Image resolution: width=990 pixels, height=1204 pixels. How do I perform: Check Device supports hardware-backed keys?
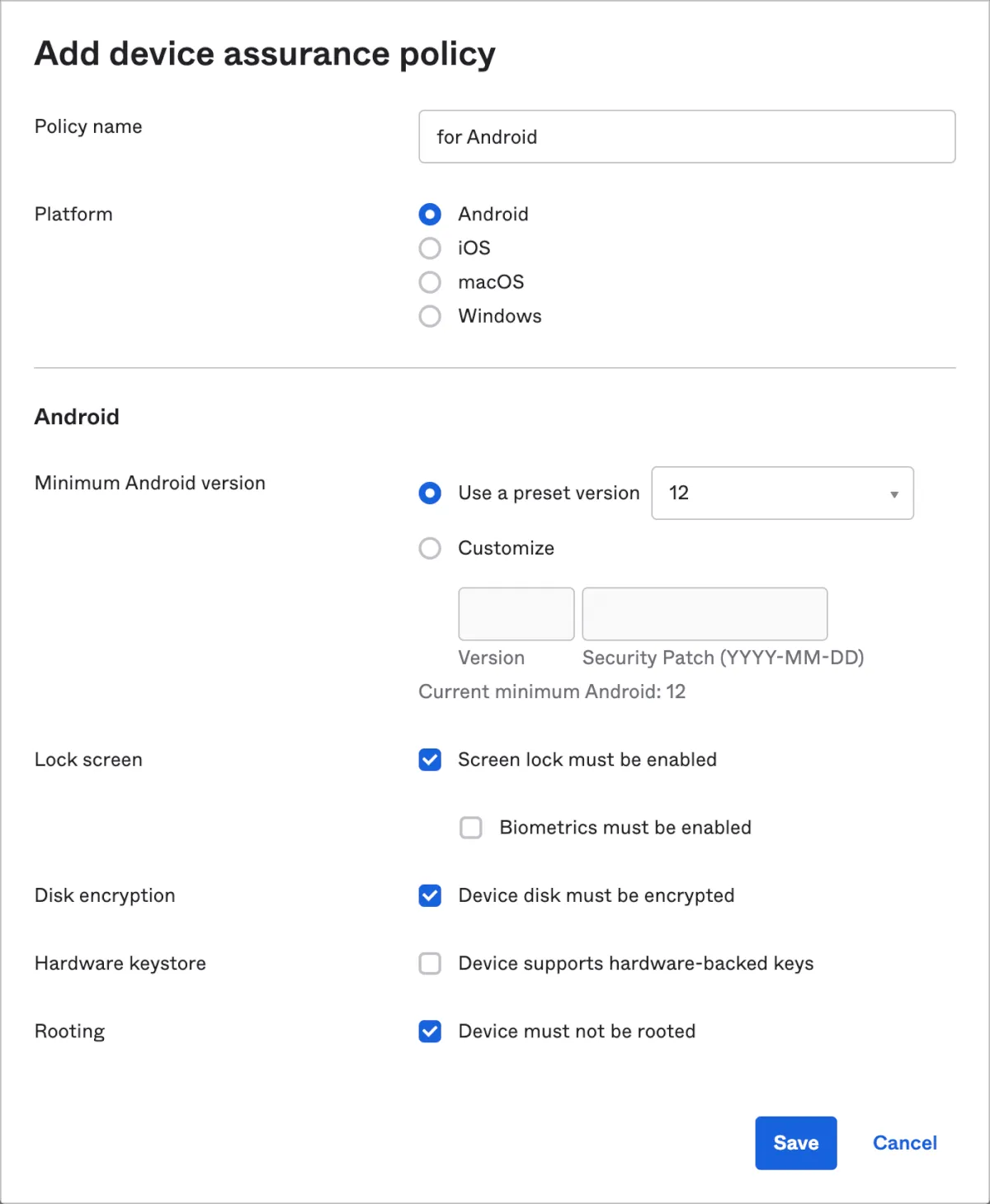(x=430, y=964)
